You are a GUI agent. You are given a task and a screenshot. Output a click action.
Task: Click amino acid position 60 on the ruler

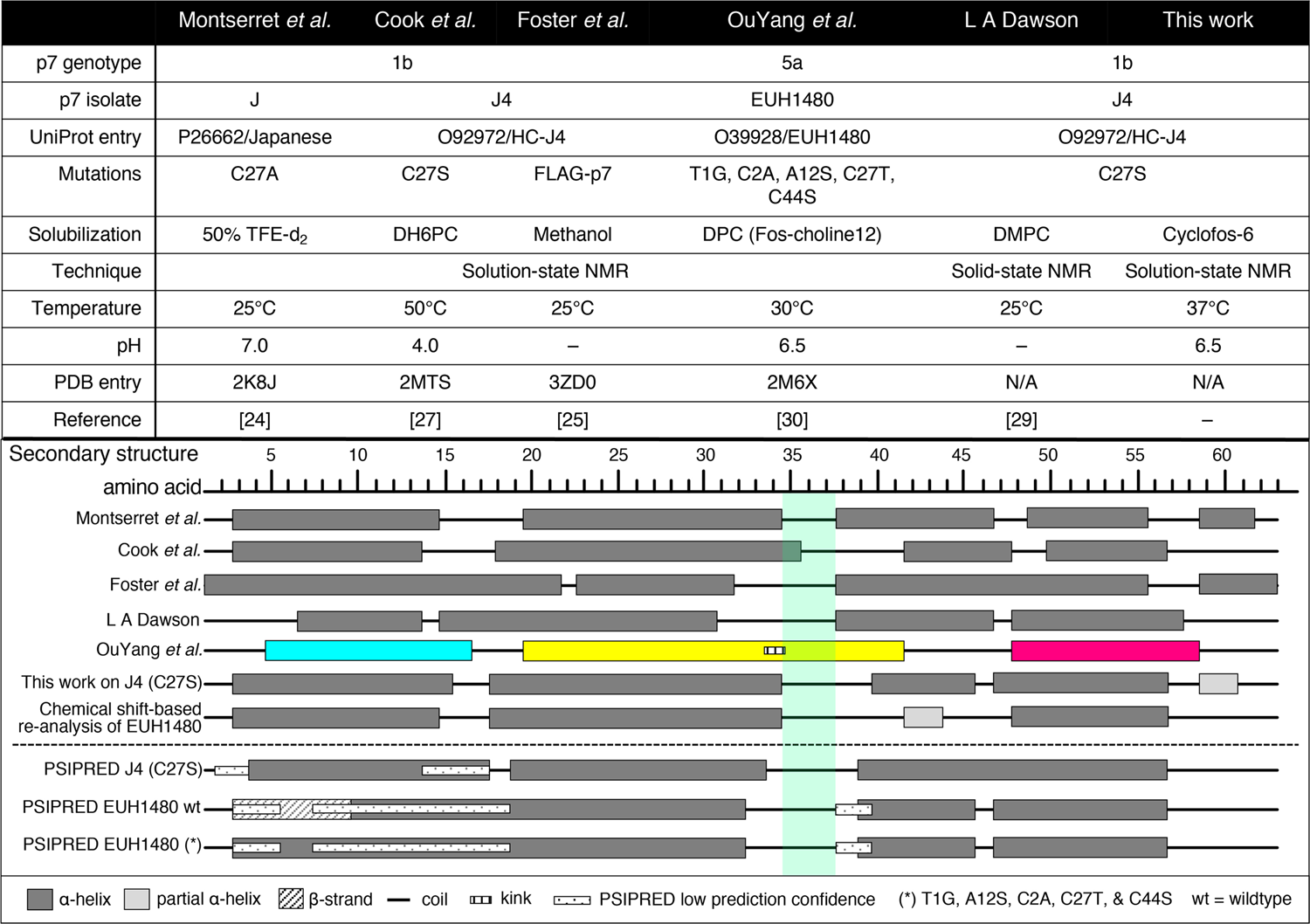click(x=1221, y=455)
